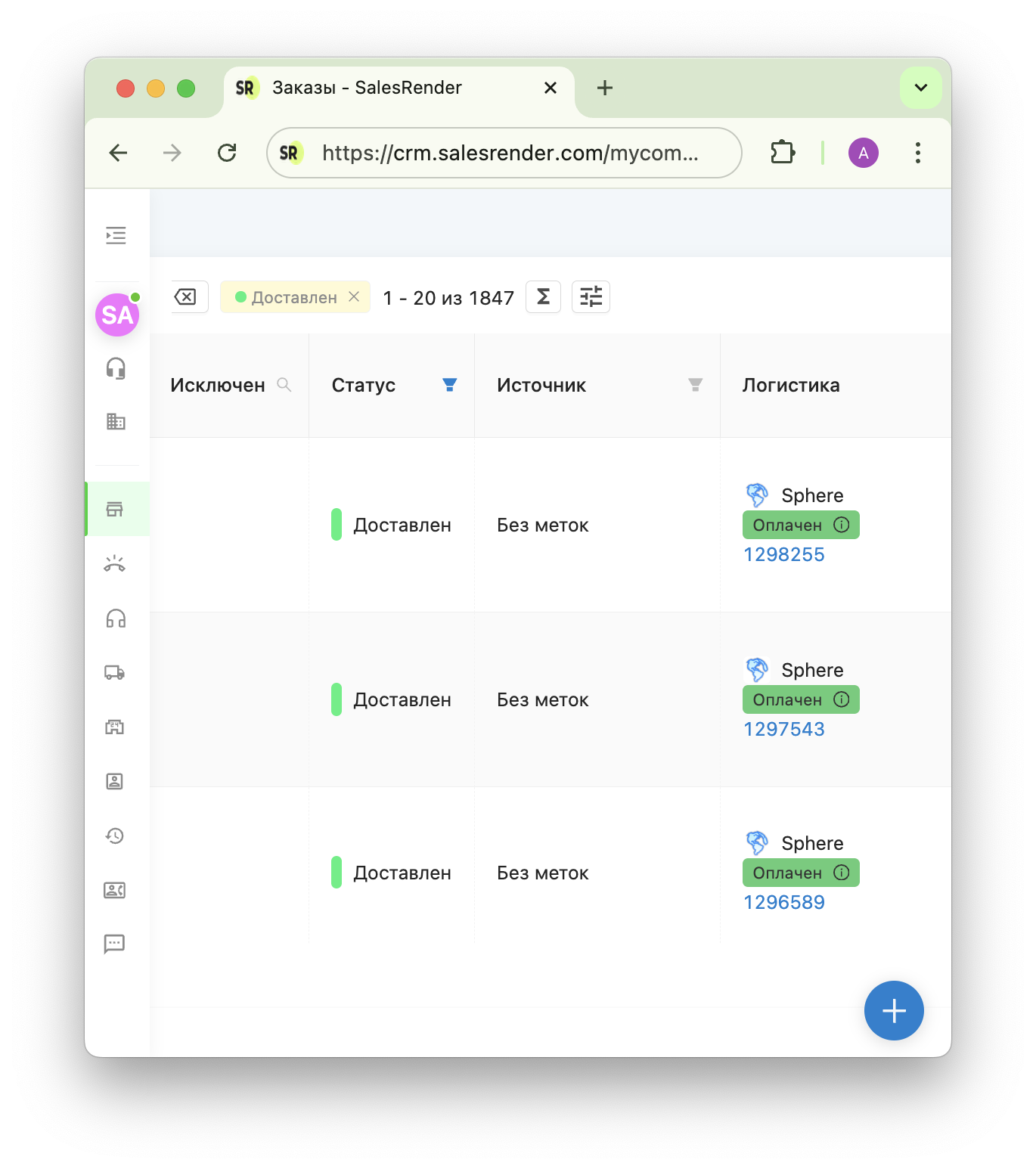Show info for Оплачен on order 1297543

click(842, 699)
